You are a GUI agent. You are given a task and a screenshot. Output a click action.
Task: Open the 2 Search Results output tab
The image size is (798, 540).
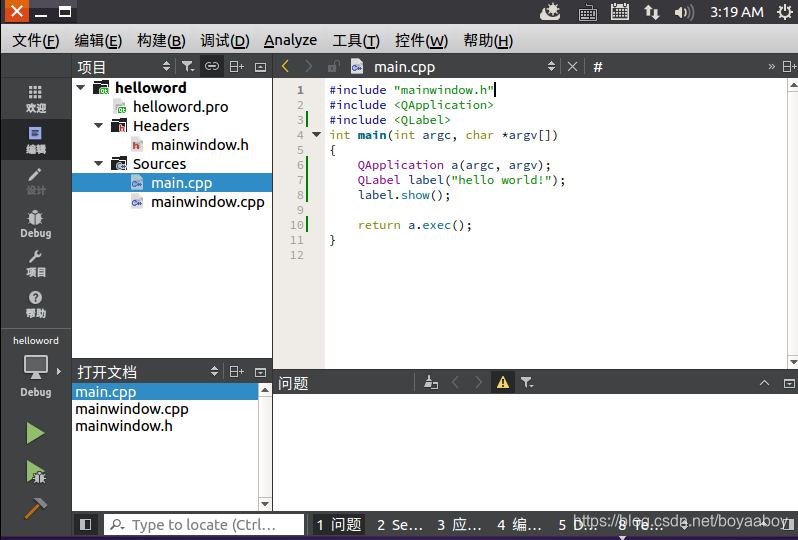tap(400, 525)
